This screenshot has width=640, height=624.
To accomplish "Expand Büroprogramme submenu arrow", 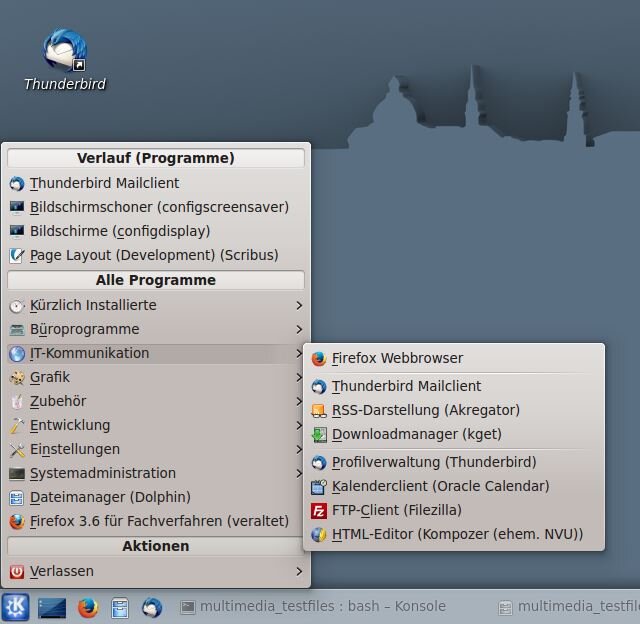I will (299, 330).
